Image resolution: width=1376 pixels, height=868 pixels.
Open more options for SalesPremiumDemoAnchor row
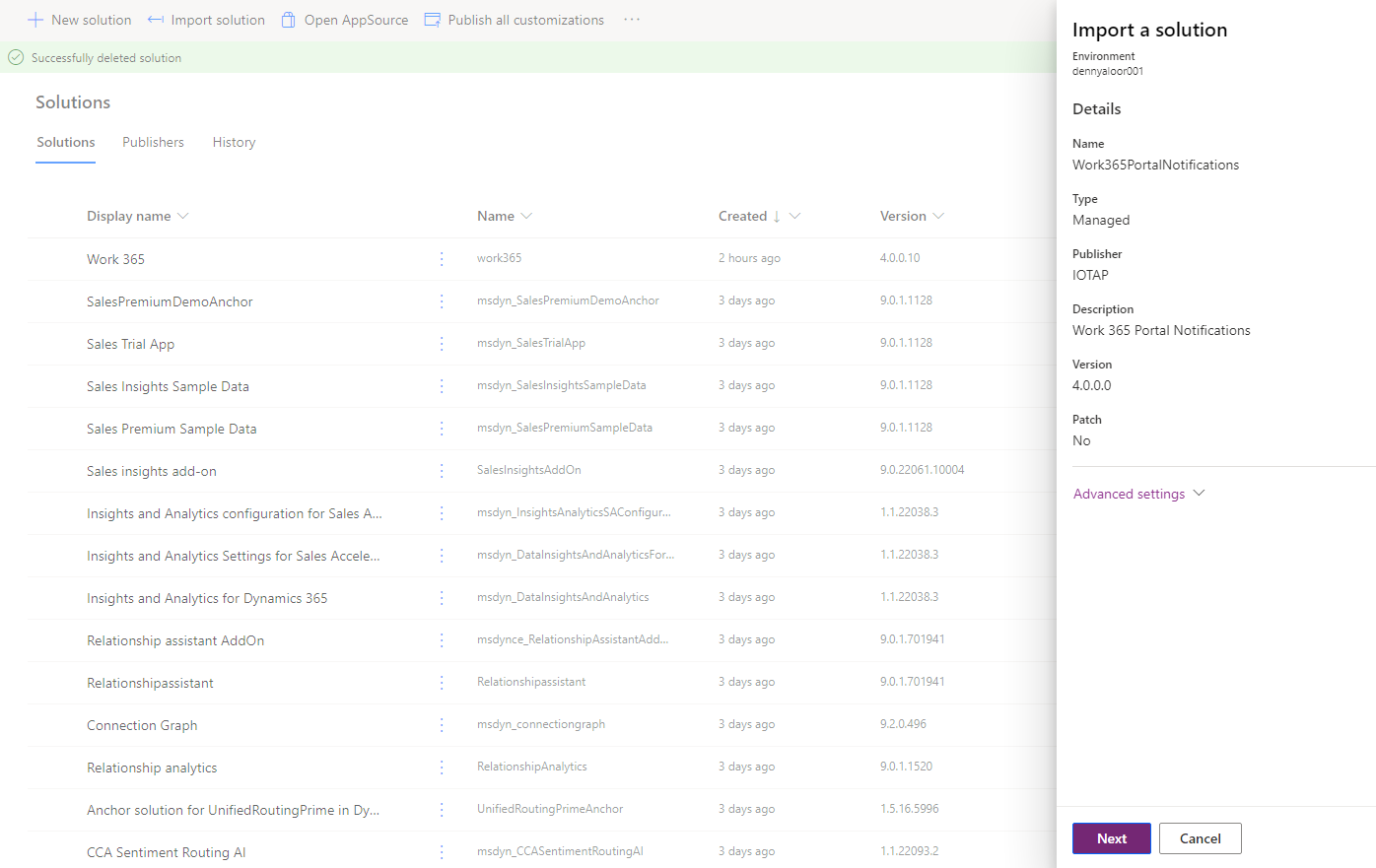click(x=442, y=301)
